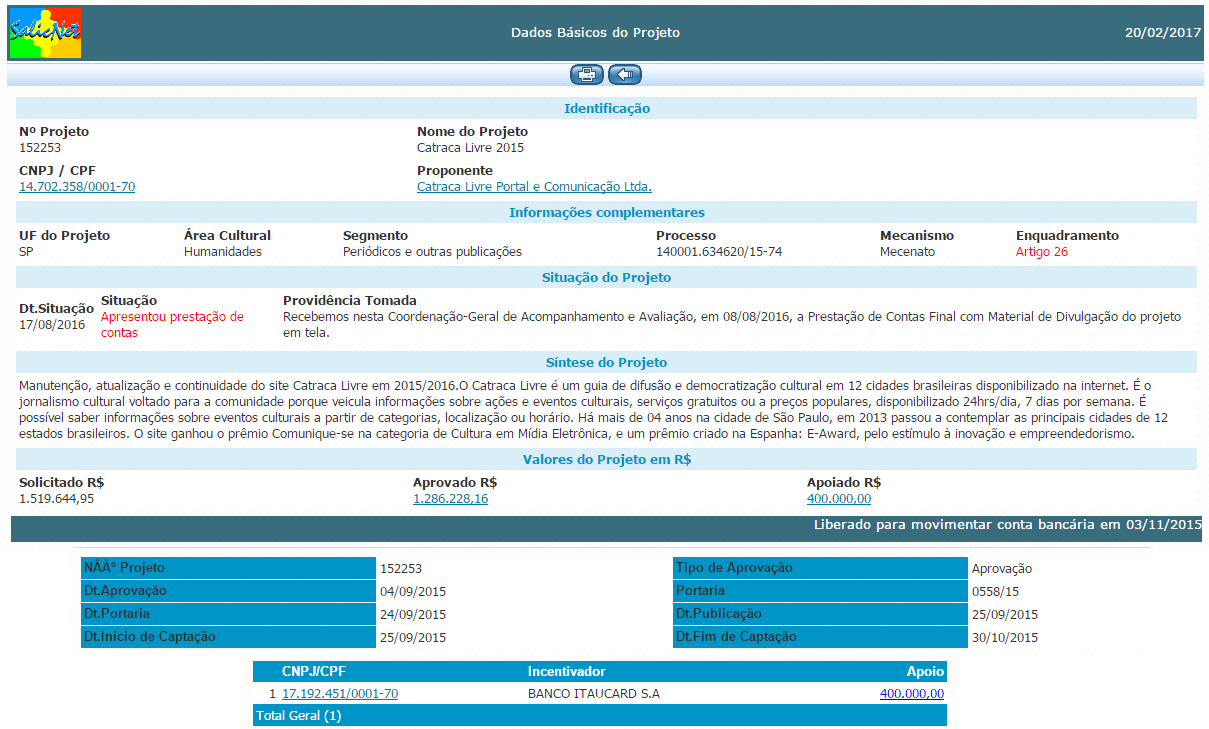This screenshot has height=729, width=1209.
Task: Click the Dt.Início de Captação value 25/09/2015
Action: 413,637
